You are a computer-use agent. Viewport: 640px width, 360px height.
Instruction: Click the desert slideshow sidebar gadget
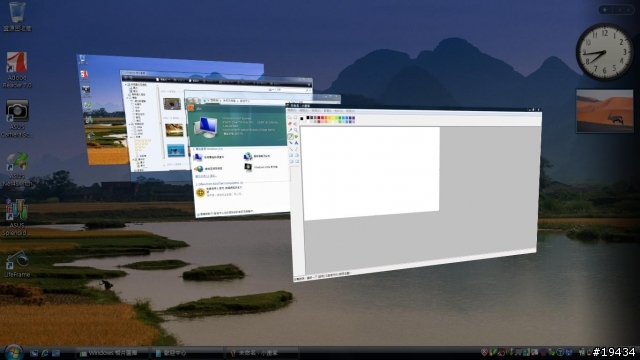click(604, 111)
